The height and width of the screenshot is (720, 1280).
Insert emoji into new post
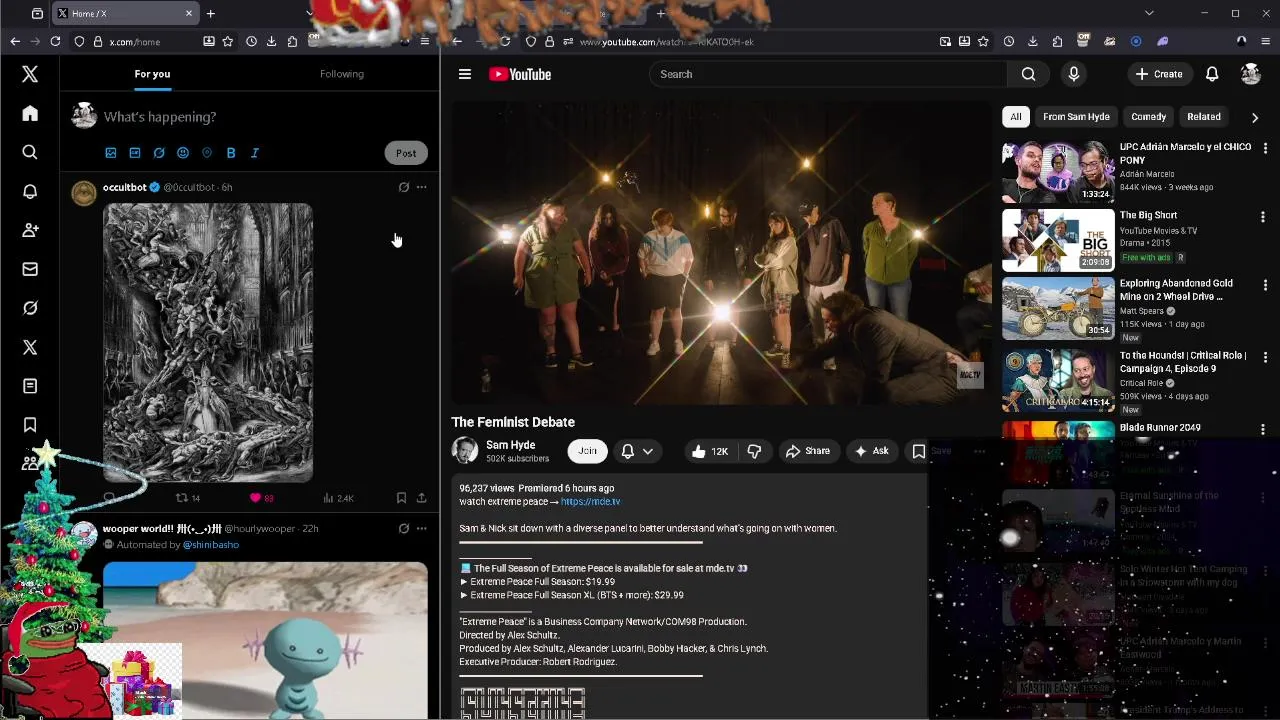pyautogui.click(x=183, y=153)
